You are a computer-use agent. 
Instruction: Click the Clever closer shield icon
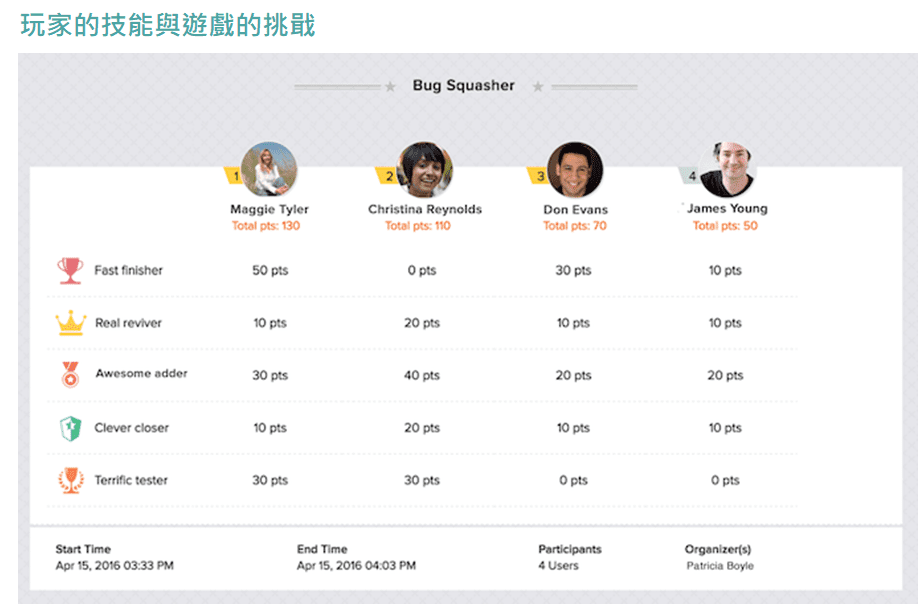[70, 428]
